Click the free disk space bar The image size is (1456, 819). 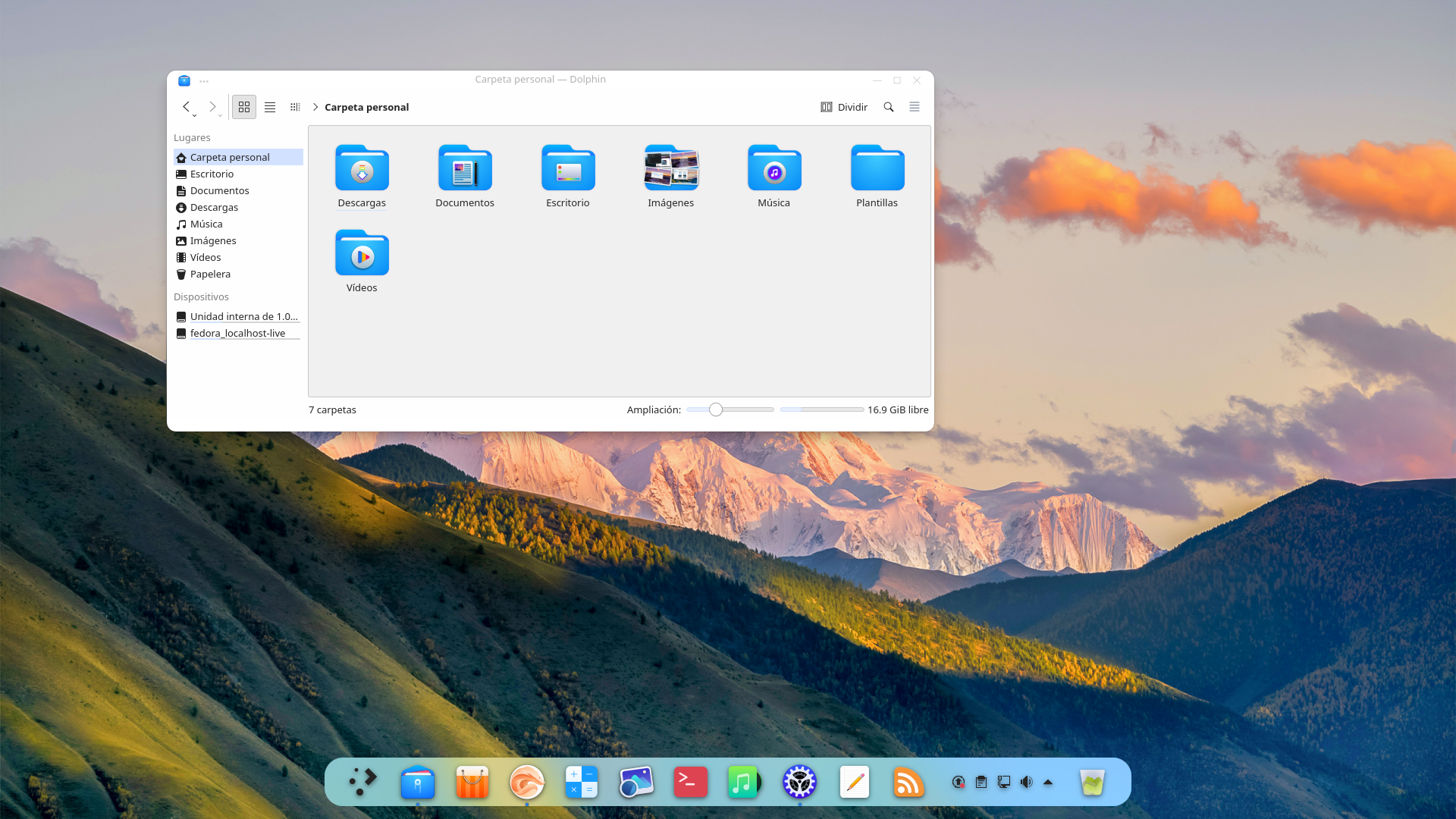[x=822, y=409]
